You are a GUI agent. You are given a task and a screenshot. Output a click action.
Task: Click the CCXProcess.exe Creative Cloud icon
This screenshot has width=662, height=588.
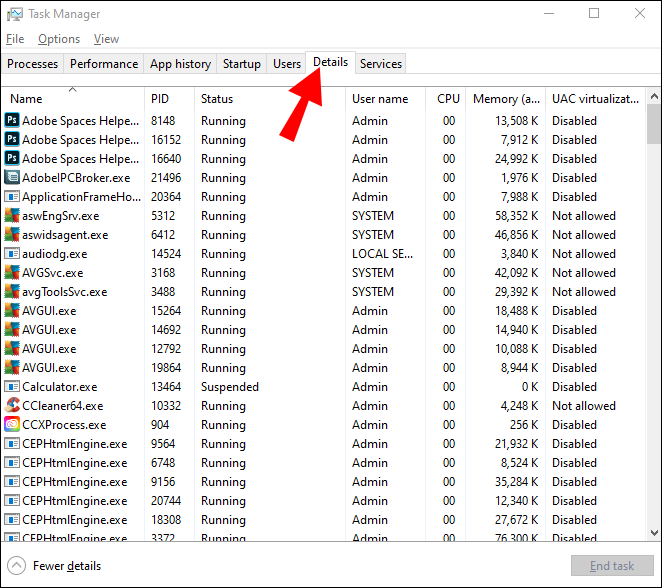pos(12,424)
